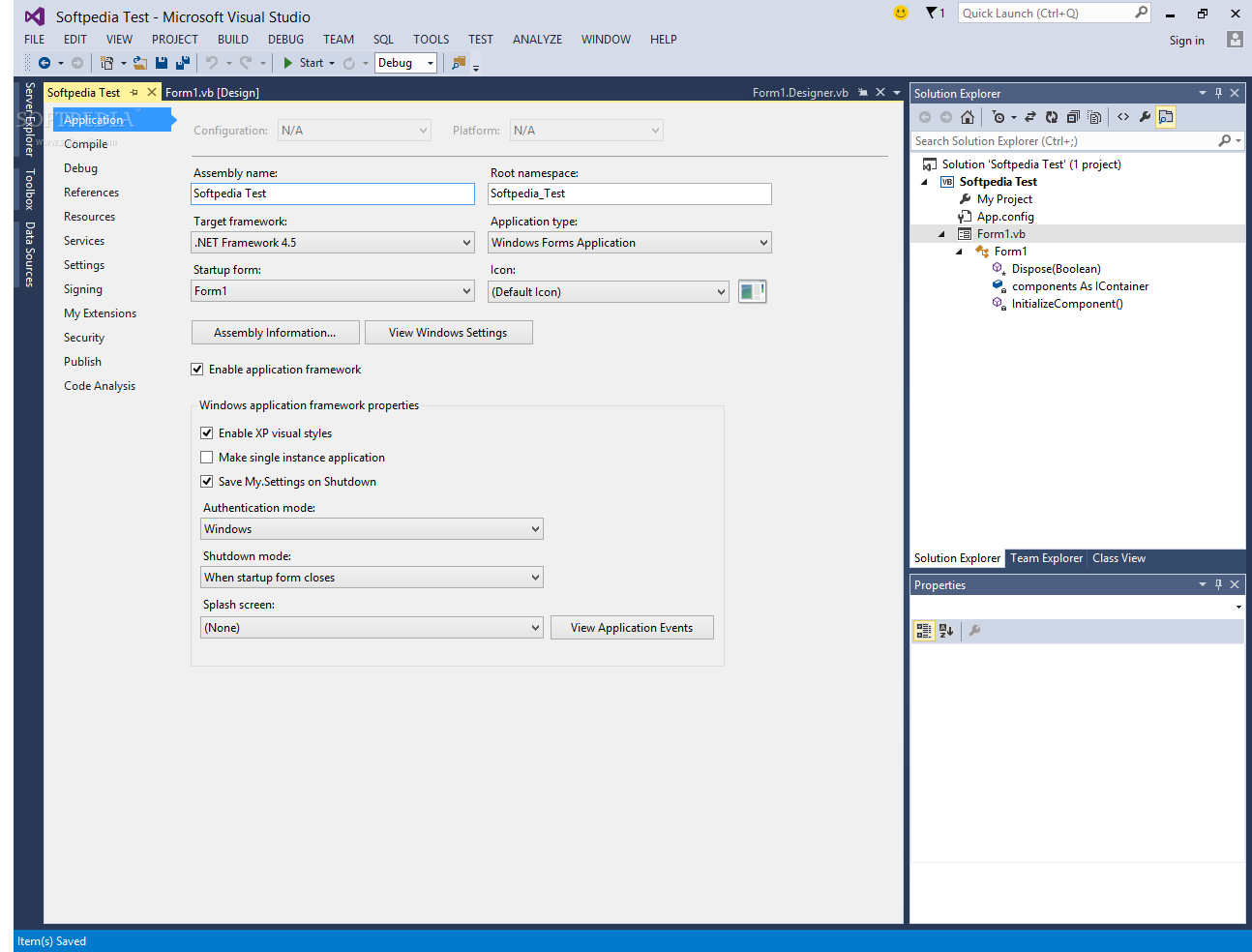Screen dimensions: 1252x952
Task: Open the Target framework dropdown
Action: tap(333, 243)
